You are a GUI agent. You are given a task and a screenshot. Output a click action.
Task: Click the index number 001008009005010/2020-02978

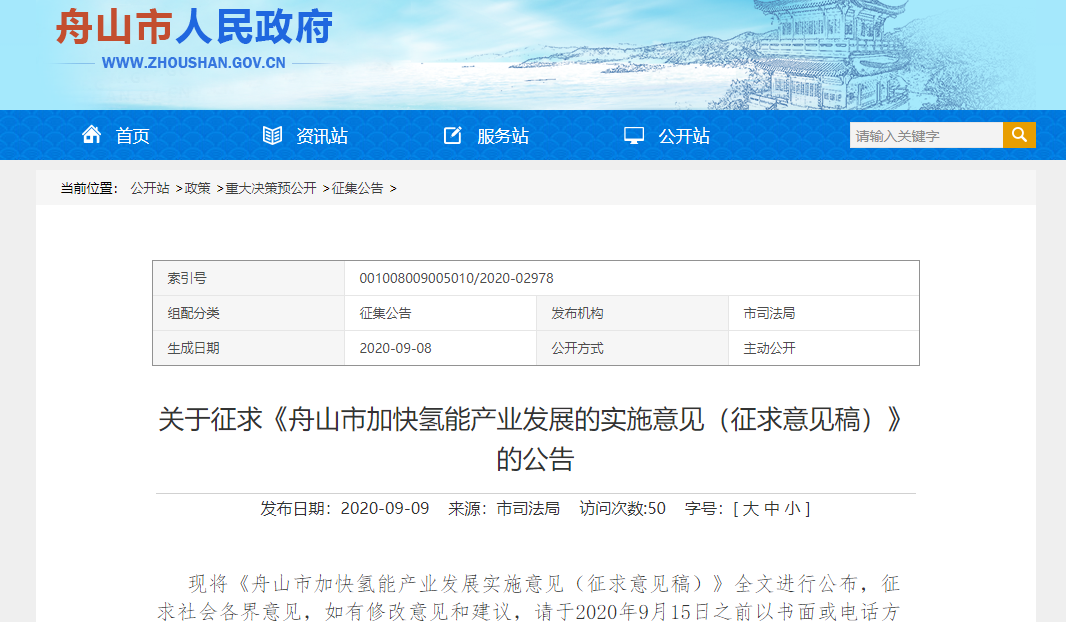pos(456,278)
